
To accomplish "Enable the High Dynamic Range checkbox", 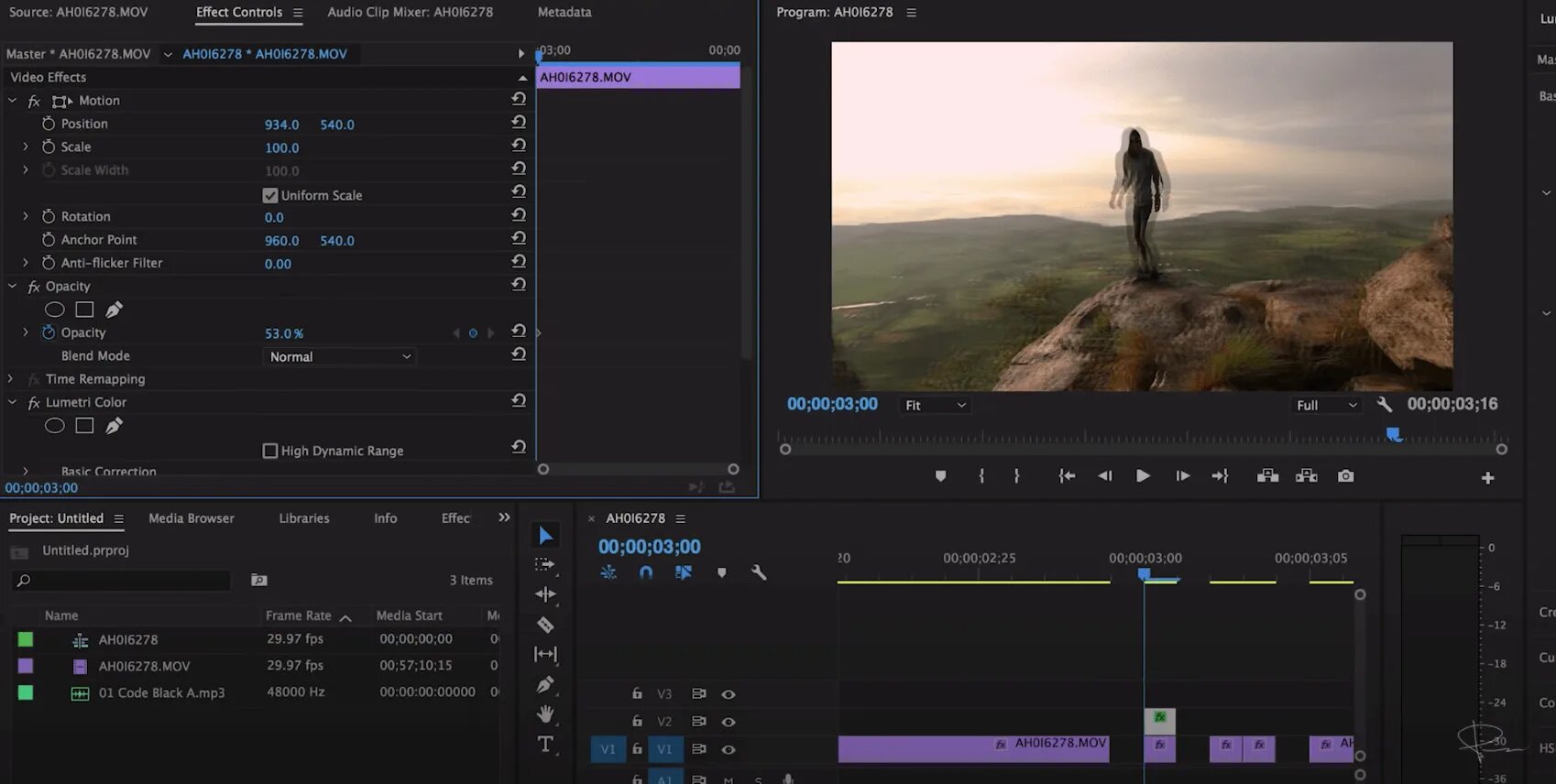I will pos(270,451).
